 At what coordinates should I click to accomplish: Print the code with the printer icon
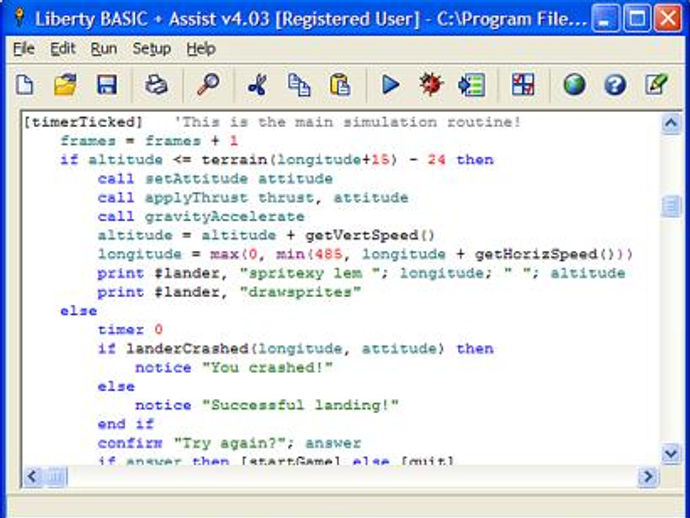[156, 84]
